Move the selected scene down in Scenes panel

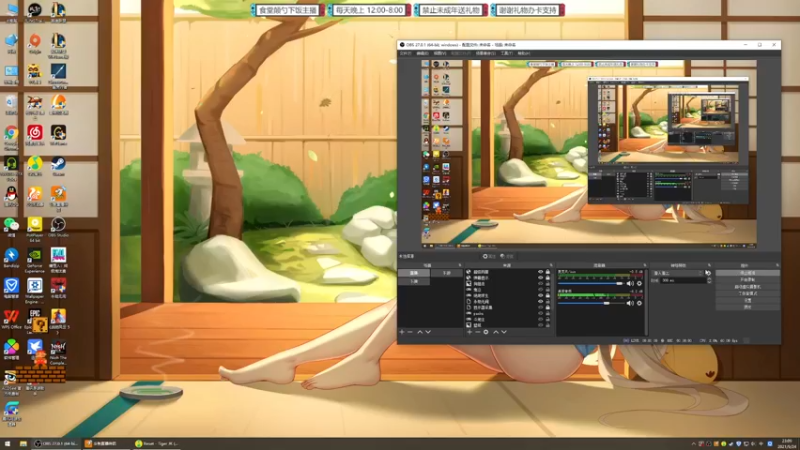pos(428,332)
